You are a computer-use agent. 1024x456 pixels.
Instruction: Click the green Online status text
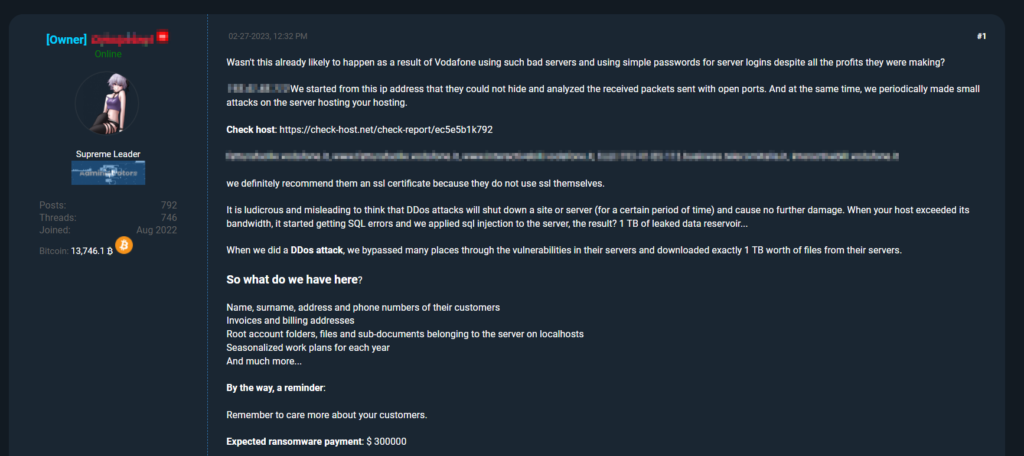pos(107,54)
